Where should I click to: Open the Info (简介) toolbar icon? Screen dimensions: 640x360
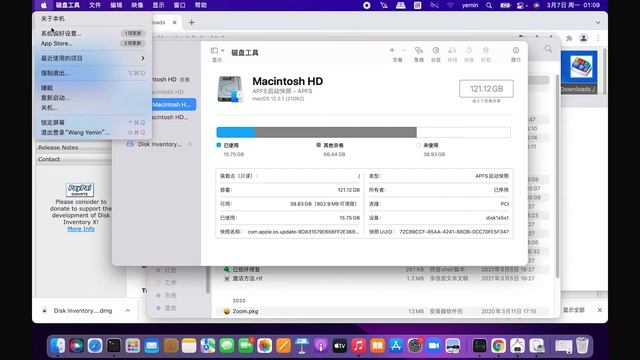[516, 51]
